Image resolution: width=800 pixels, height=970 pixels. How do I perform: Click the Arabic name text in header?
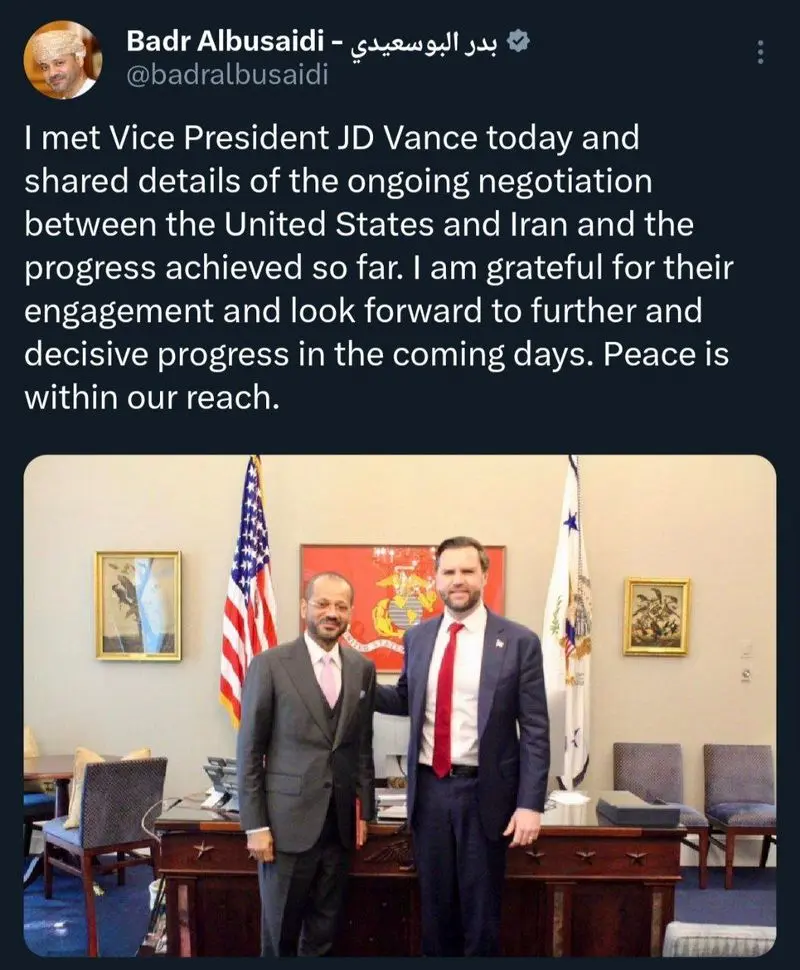point(425,41)
